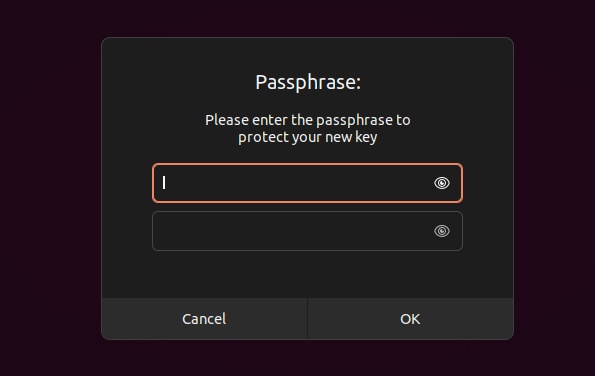Select the repeat passphrase box below
Screen dimensions: 595x376
coord(307,231)
